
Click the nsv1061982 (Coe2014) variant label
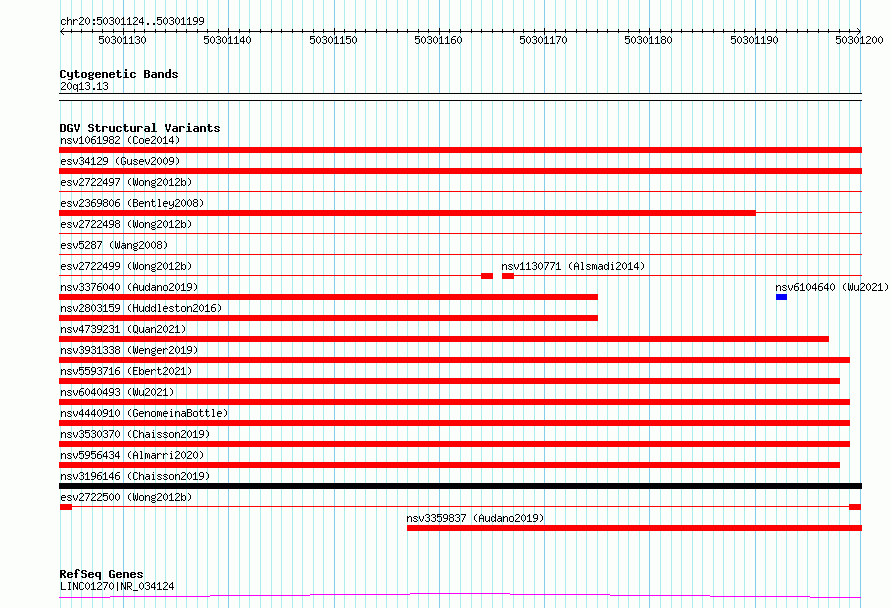pos(120,140)
